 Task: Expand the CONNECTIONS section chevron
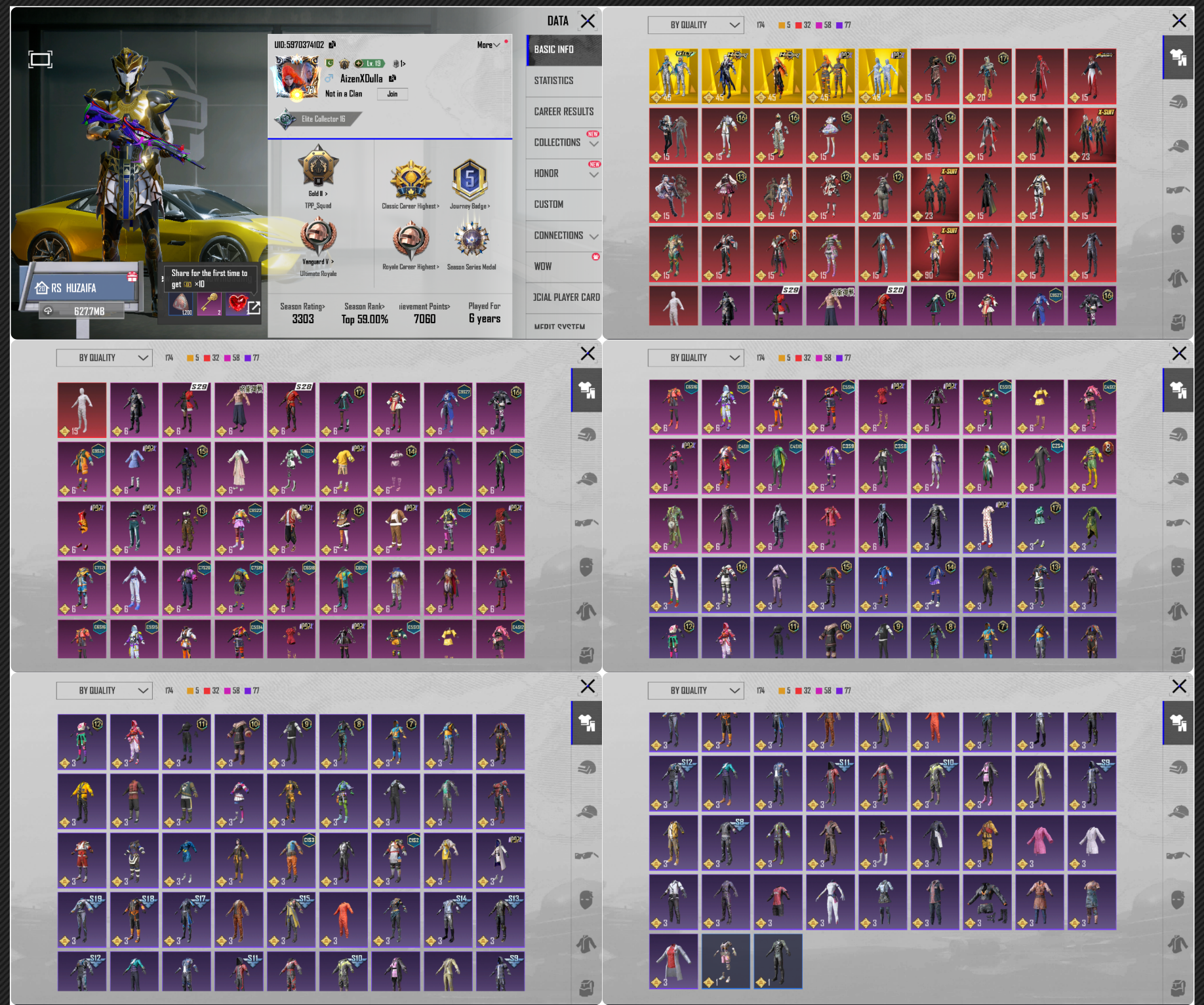(593, 236)
